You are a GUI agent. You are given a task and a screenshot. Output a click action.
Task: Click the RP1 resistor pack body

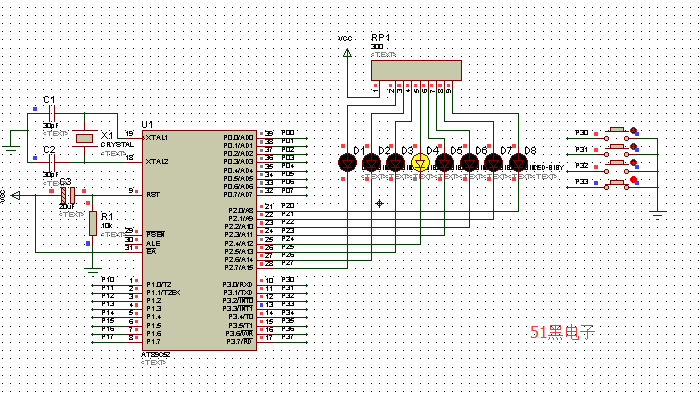click(x=416, y=71)
